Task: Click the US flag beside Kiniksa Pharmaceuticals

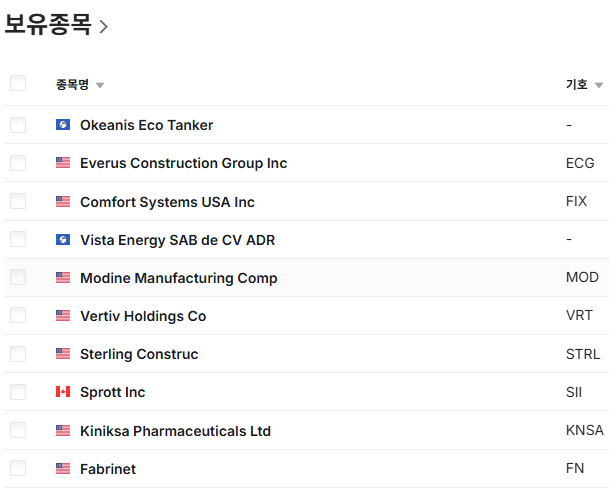Action: (x=63, y=431)
